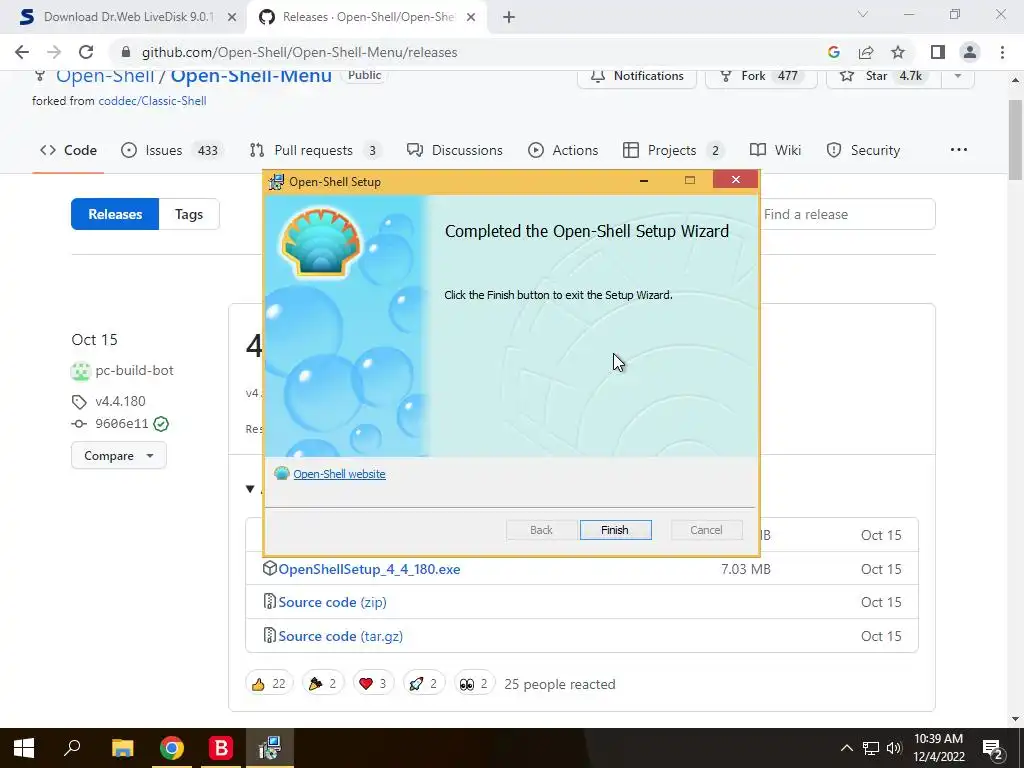
Task: Click 25 people reacted text
Action: pos(560,684)
